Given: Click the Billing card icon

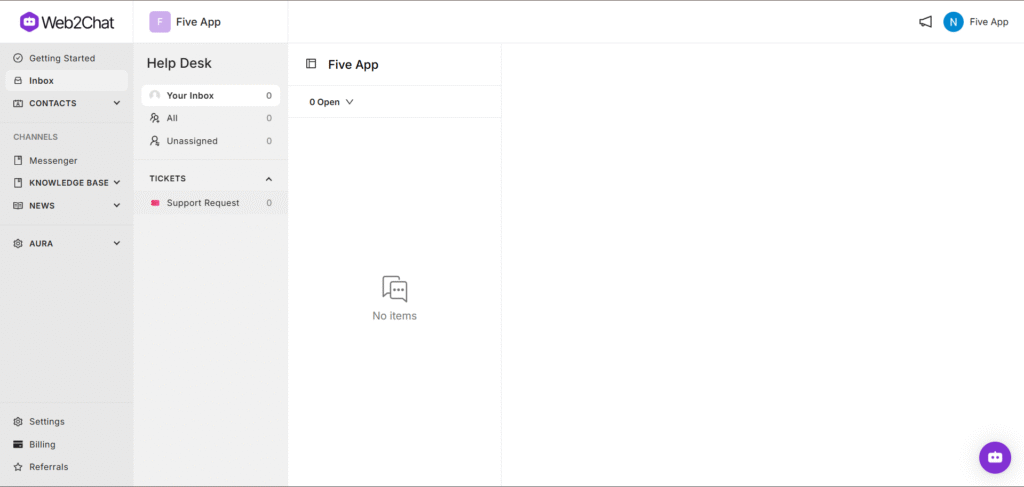Looking at the screenshot, I should click(18, 445).
